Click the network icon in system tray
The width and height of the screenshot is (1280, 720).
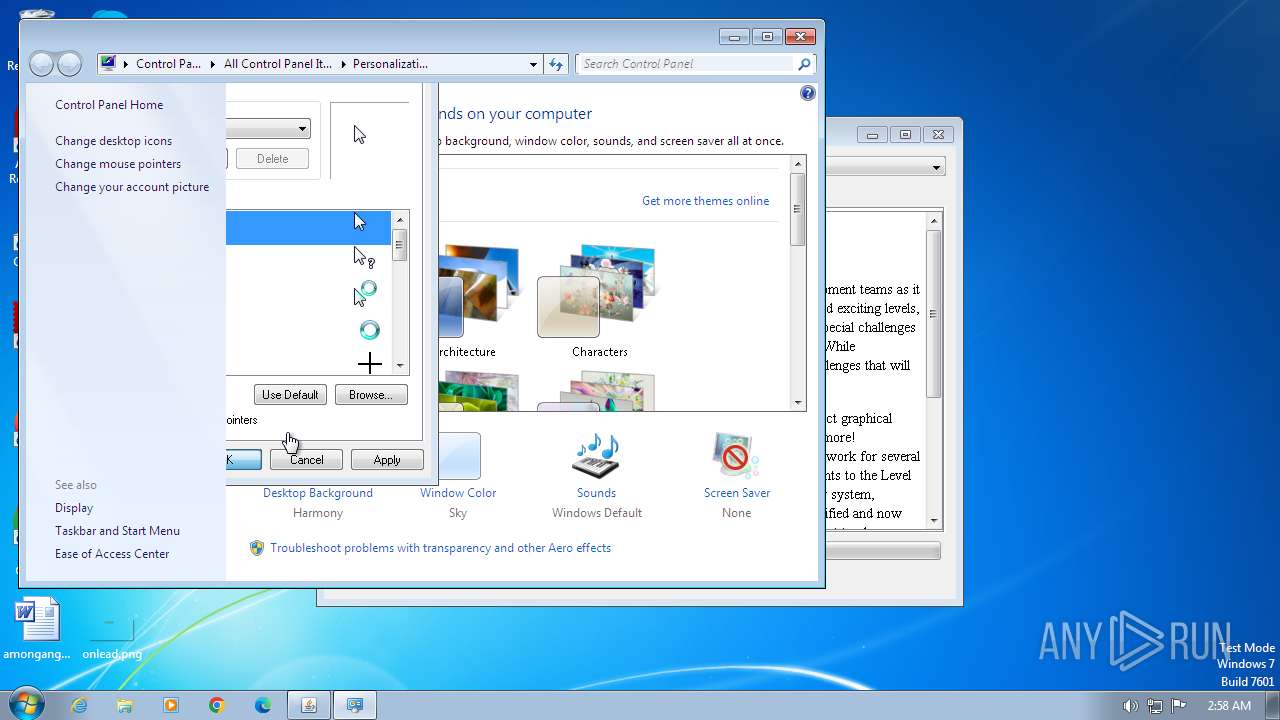1155,705
